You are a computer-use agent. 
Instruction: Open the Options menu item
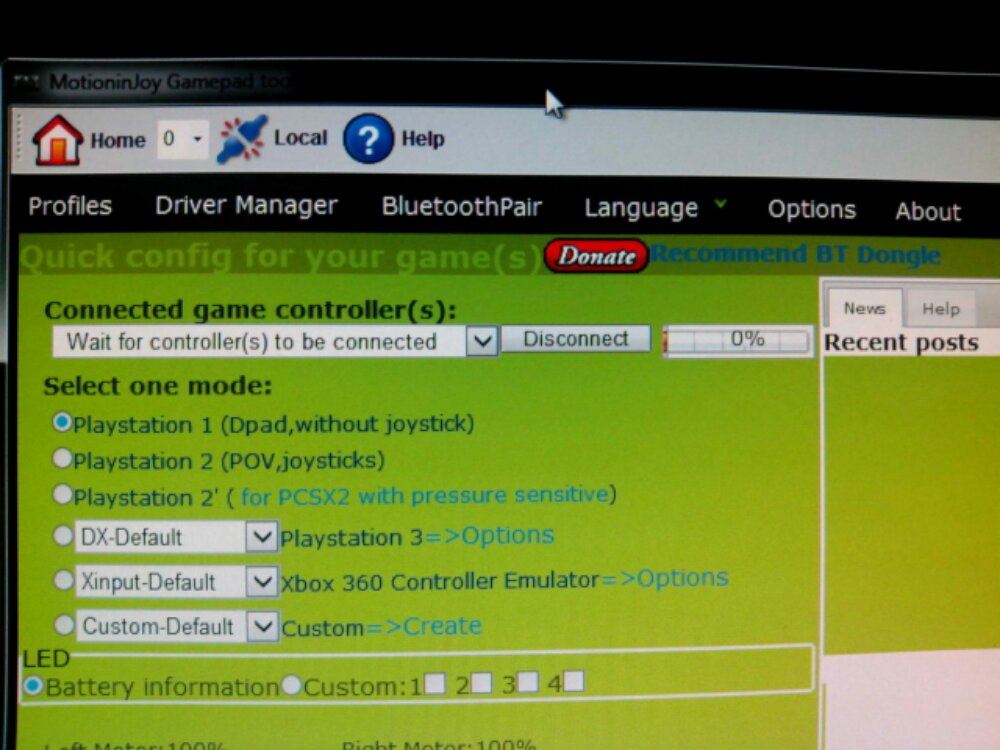(x=811, y=209)
